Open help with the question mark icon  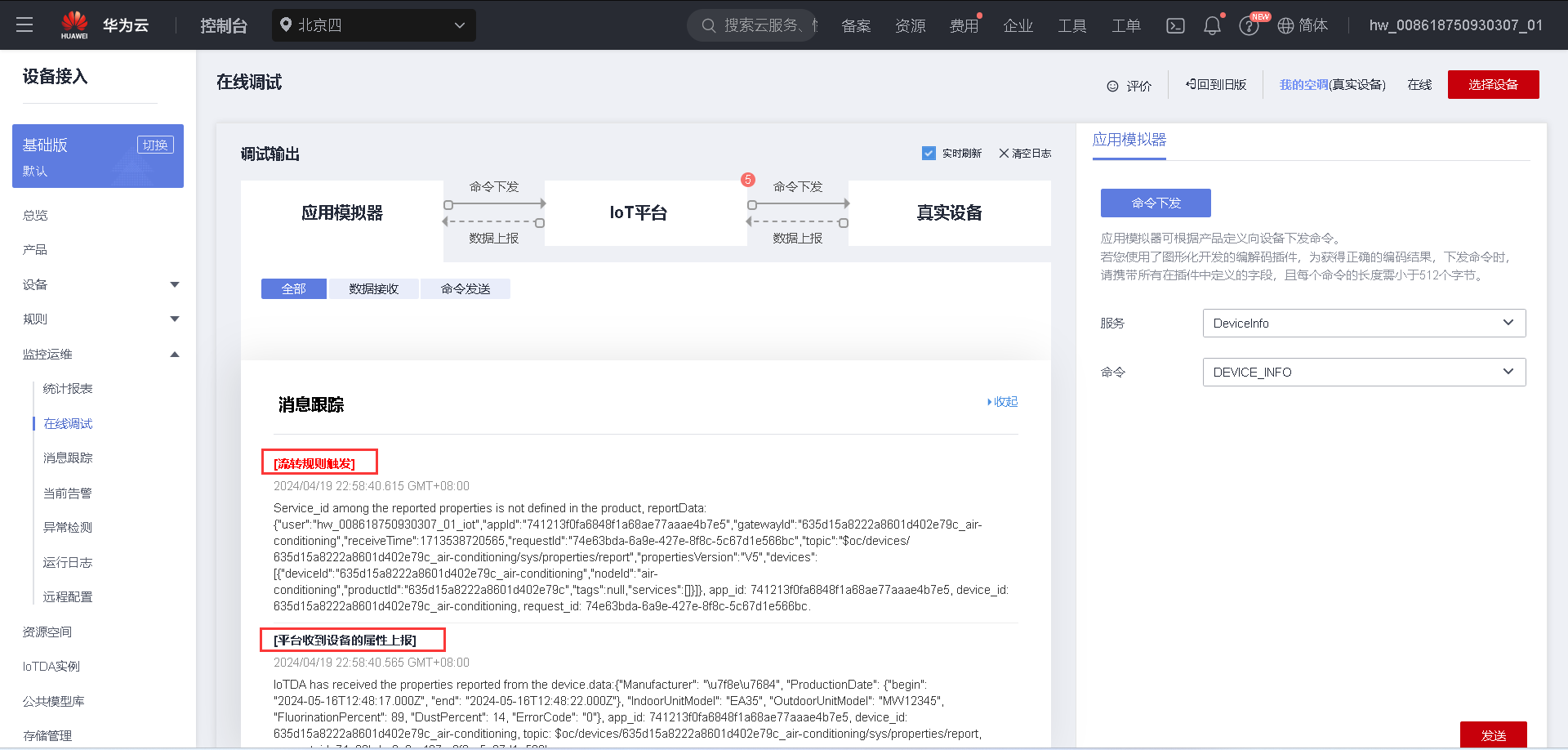(1249, 25)
